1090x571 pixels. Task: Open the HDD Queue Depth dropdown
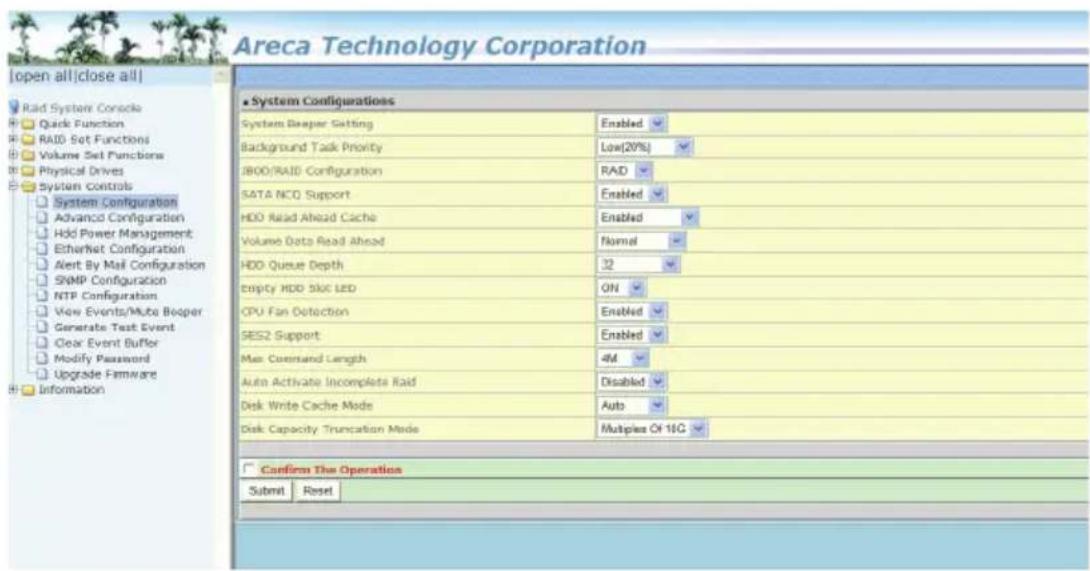(x=638, y=265)
